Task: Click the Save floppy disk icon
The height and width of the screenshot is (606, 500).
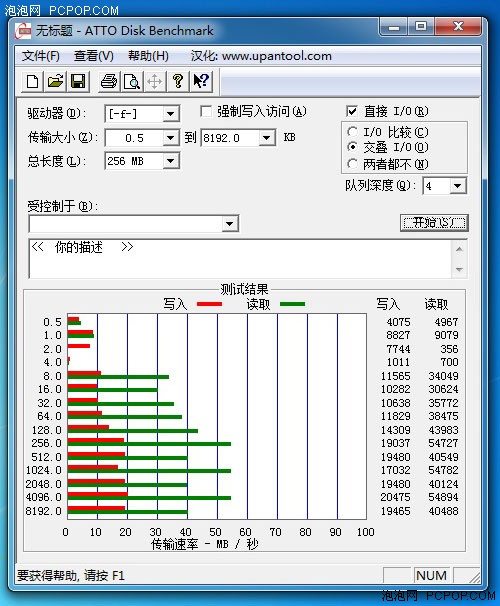Action: [78, 81]
